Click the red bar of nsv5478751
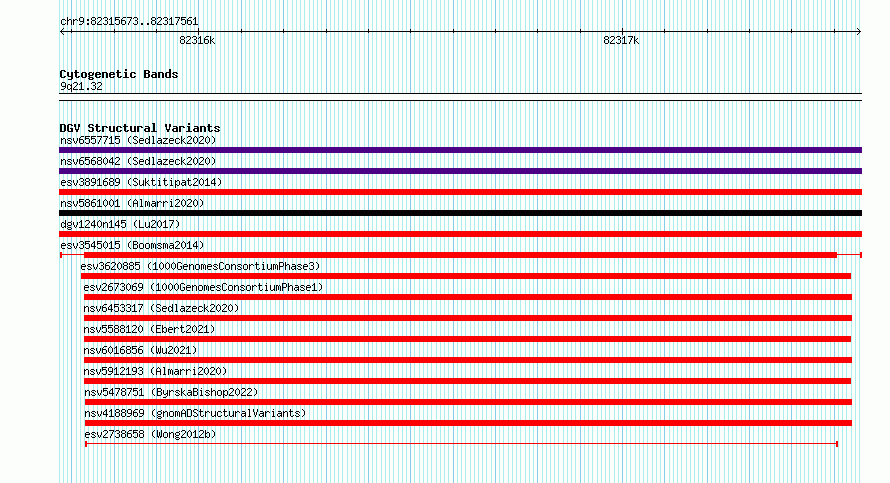Image resolution: width=890 pixels, height=483 pixels. pyautogui.click(x=468, y=402)
